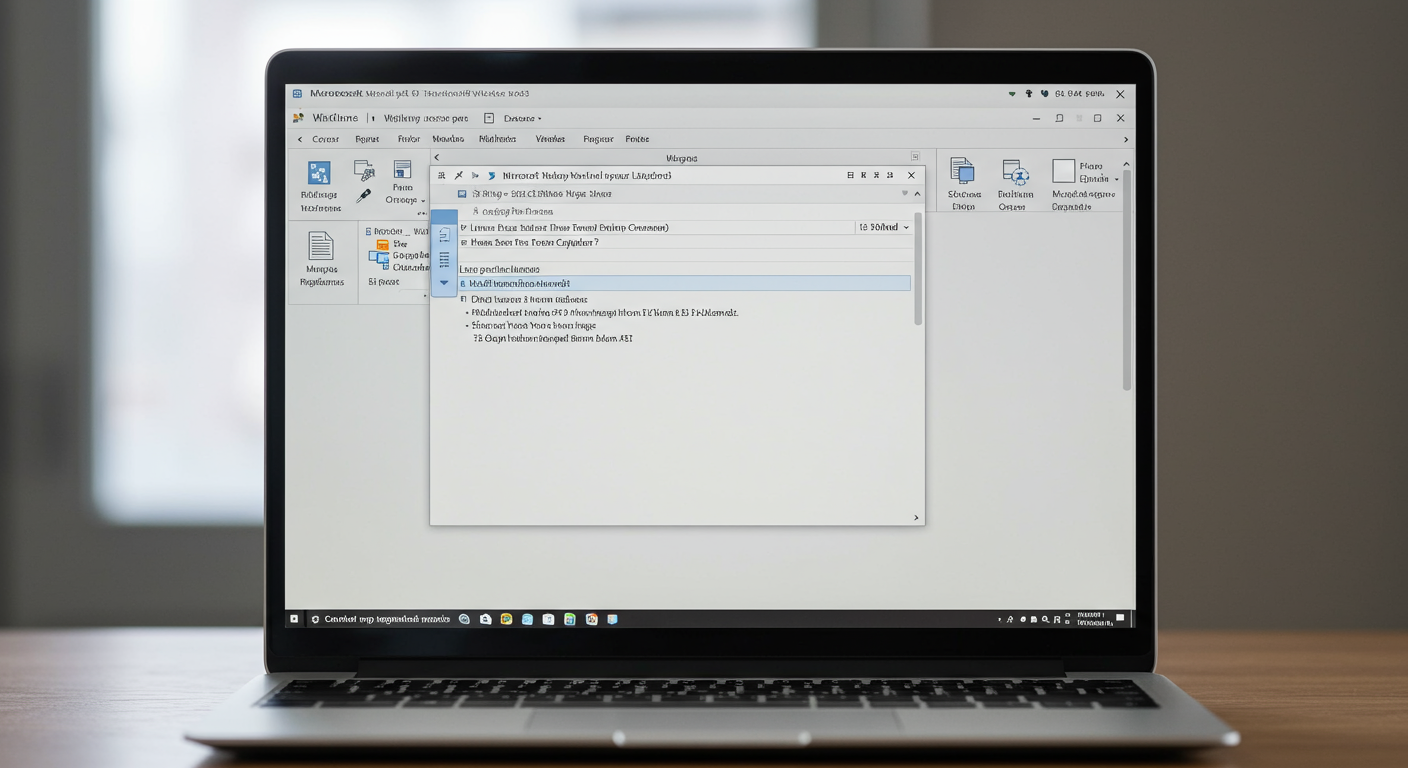Click the pin icon in the dialog title bar
The height and width of the screenshot is (768, 1408).
pyautogui.click(x=458, y=176)
